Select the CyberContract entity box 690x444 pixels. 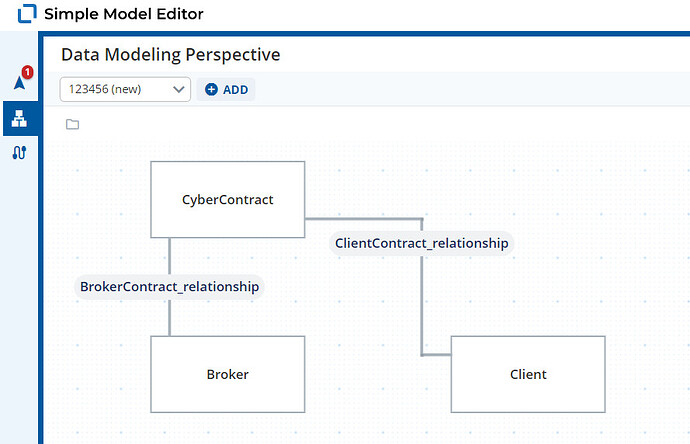coord(228,199)
